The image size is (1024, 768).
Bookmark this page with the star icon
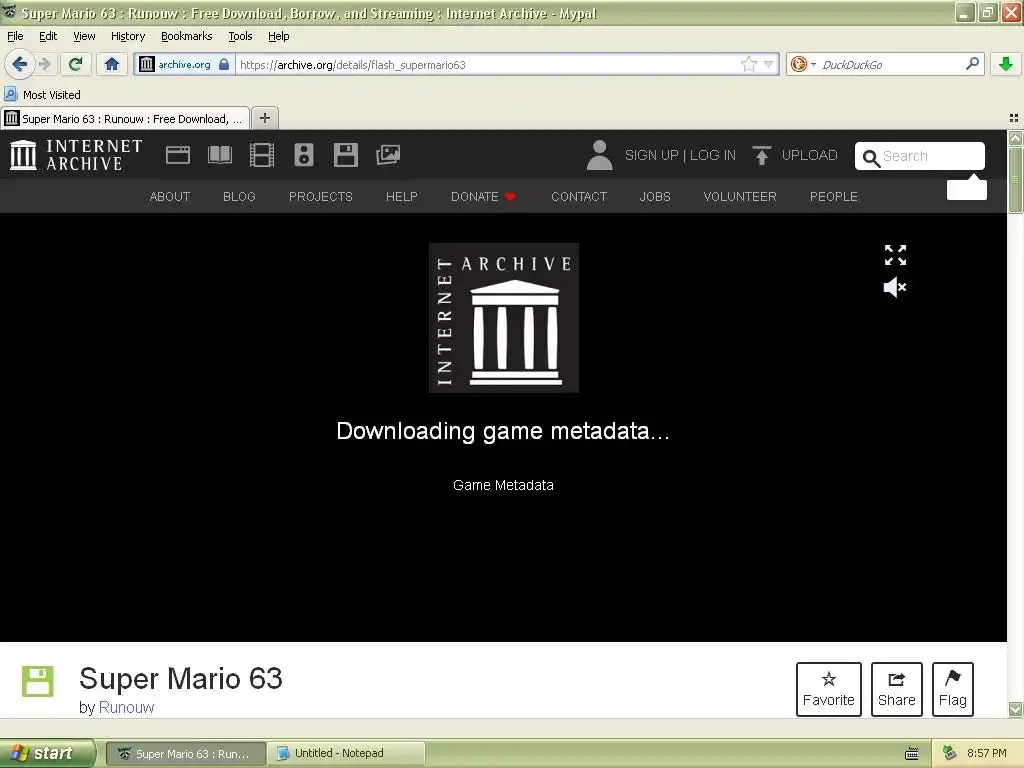[x=749, y=64]
